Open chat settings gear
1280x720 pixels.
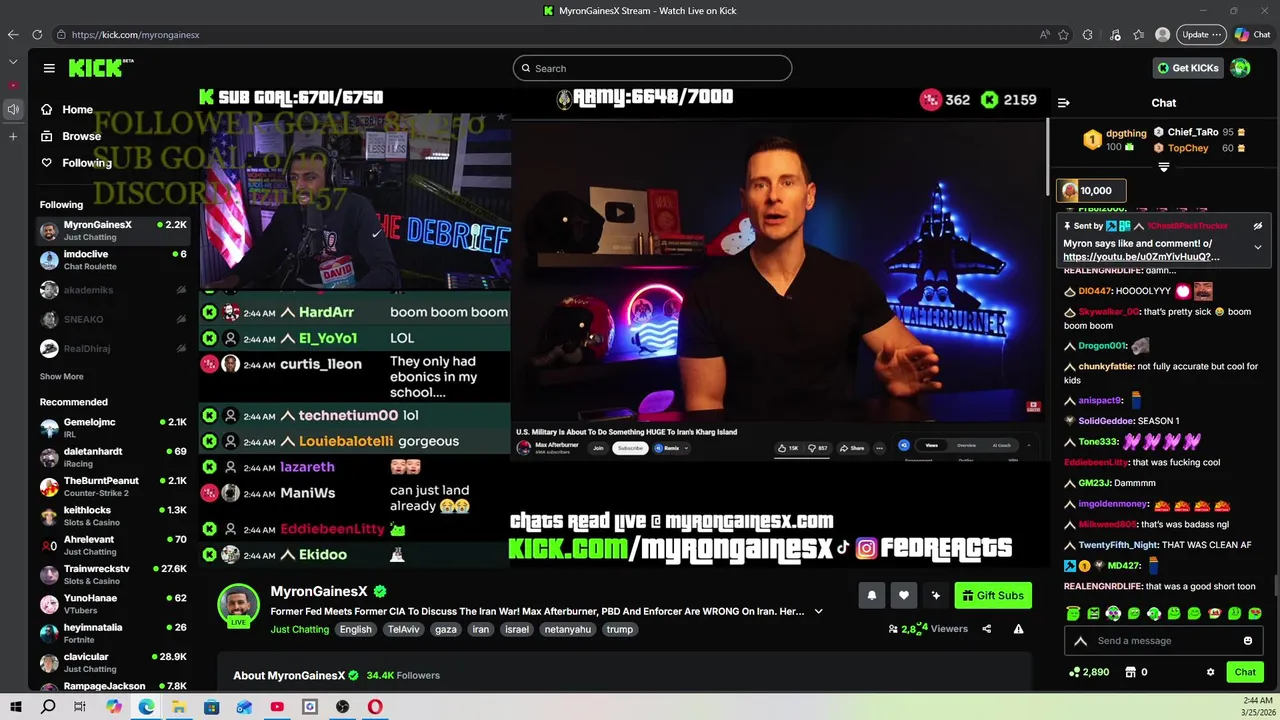[1210, 672]
